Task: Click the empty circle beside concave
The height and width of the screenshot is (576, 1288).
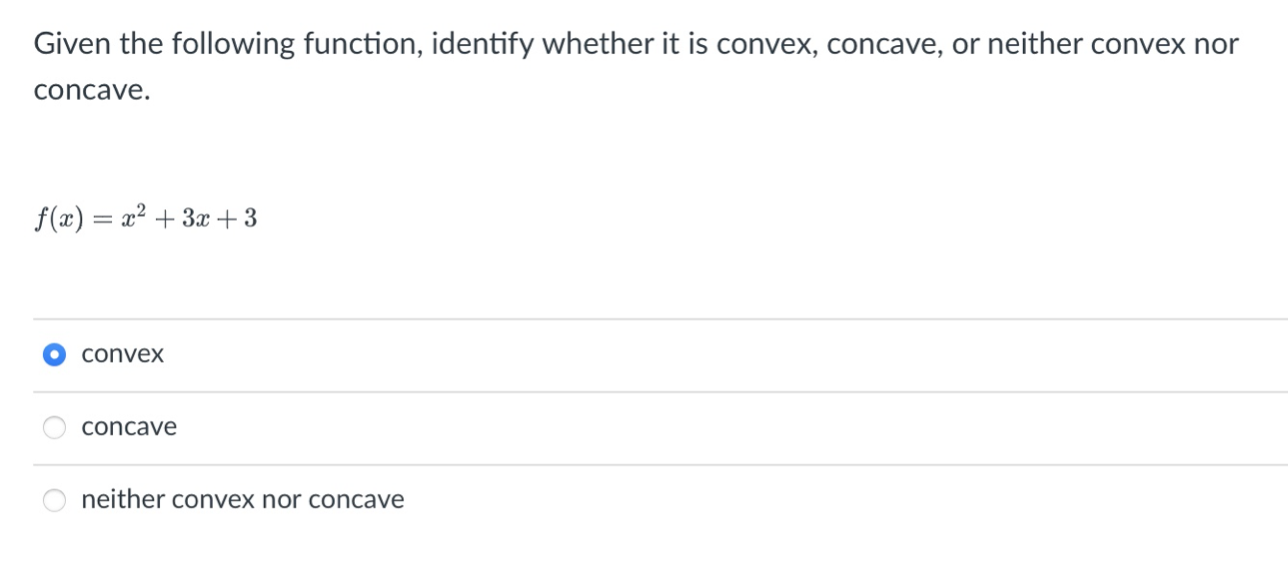Action: point(53,426)
